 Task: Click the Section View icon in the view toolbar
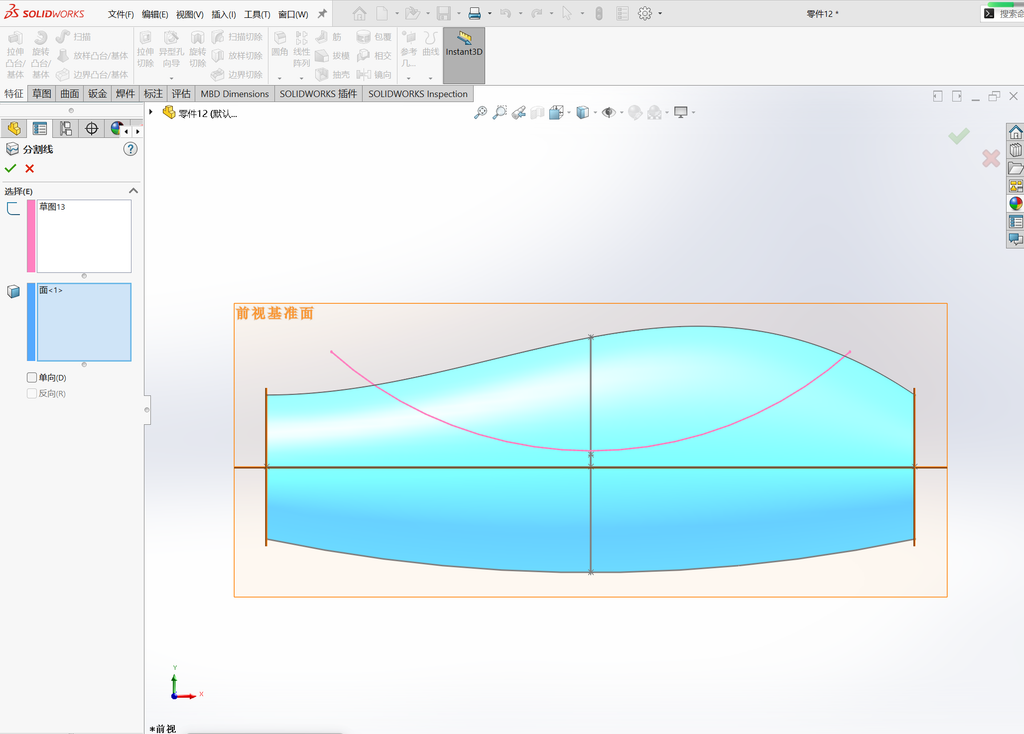(537, 112)
